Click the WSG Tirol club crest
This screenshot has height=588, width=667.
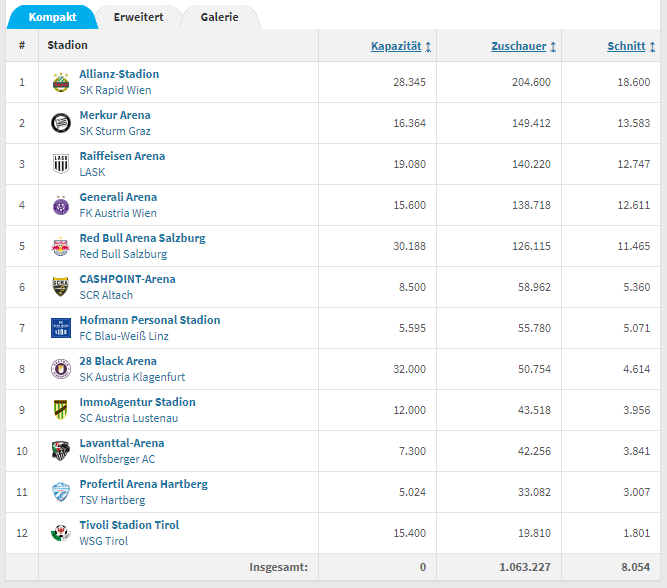coord(61,533)
